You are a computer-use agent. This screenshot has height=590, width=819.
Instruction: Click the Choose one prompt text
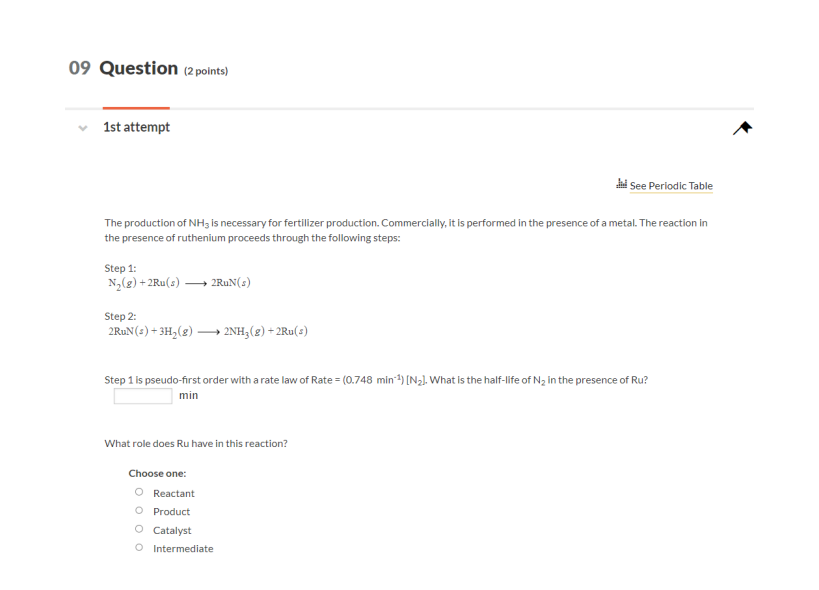pos(157,474)
